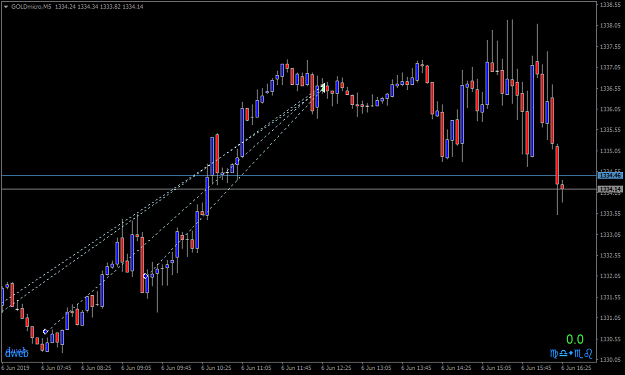
Task: Click price scale value 1332.55
Action: 610,255
